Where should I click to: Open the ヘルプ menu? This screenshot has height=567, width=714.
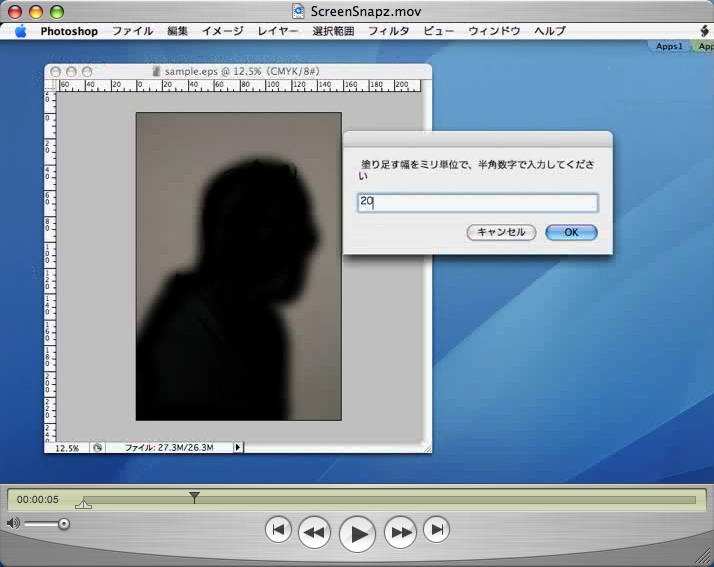tap(550, 31)
